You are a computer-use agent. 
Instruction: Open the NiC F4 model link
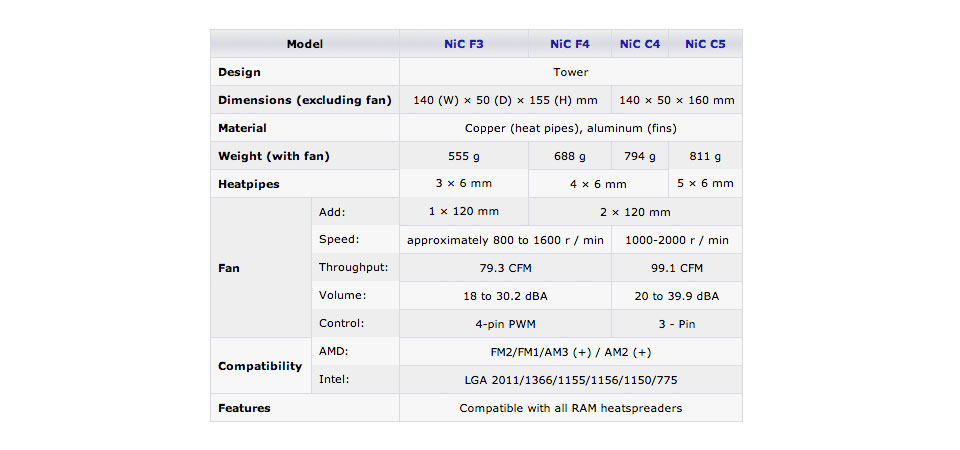pyautogui.click(x=569, y=44)
